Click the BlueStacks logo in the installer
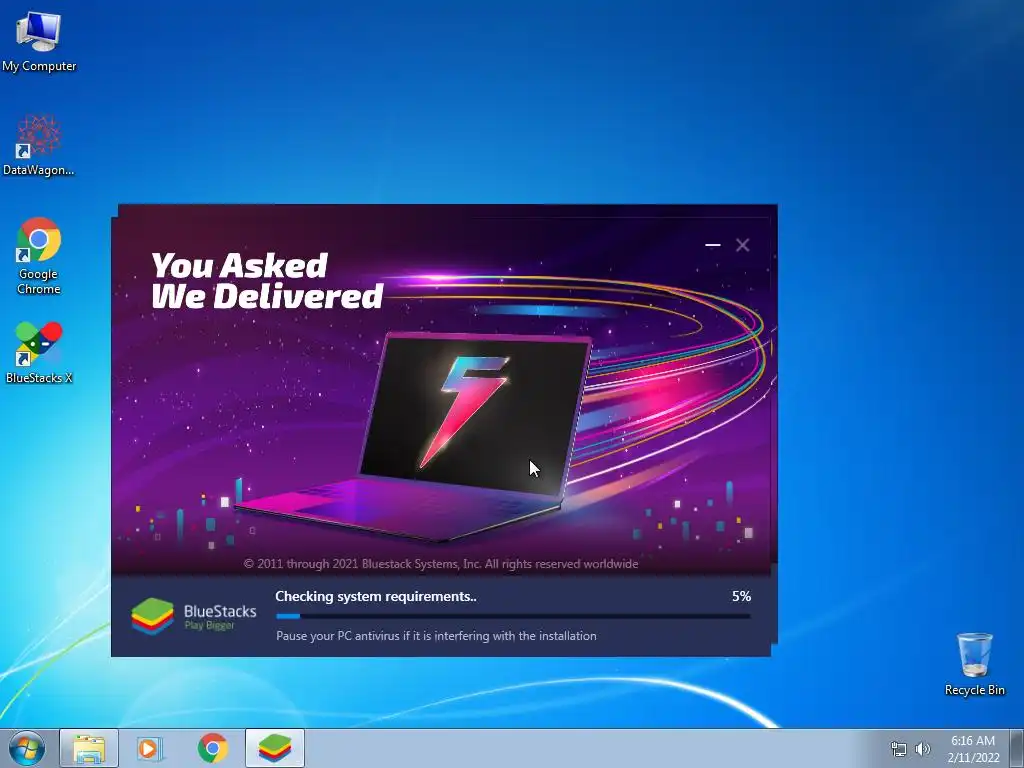The height and width of the screenshot is (768, 1024). (194, 616)
